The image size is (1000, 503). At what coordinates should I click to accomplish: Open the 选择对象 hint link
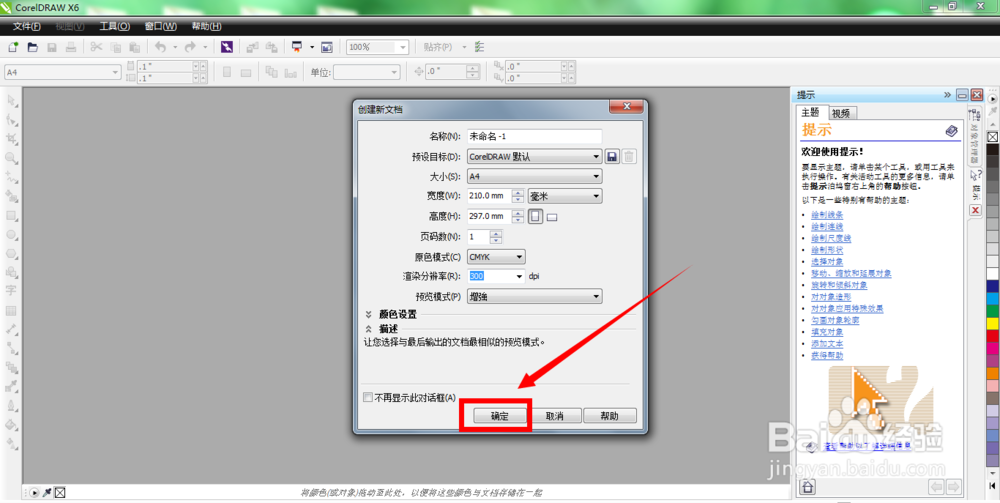(827, 261)
